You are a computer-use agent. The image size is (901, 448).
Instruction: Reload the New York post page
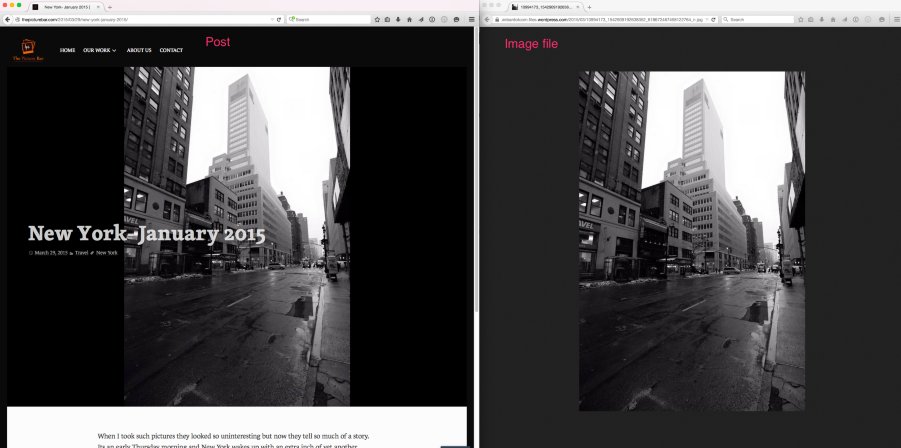278,19
